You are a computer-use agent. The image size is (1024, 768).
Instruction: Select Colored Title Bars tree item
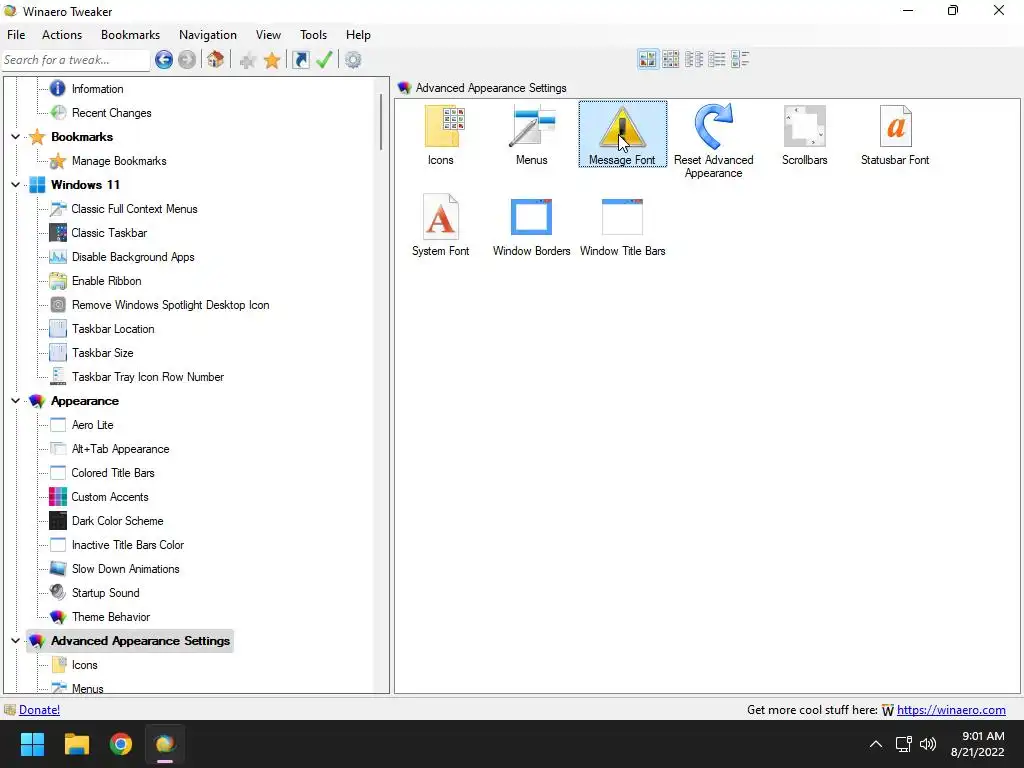(113, 473)
